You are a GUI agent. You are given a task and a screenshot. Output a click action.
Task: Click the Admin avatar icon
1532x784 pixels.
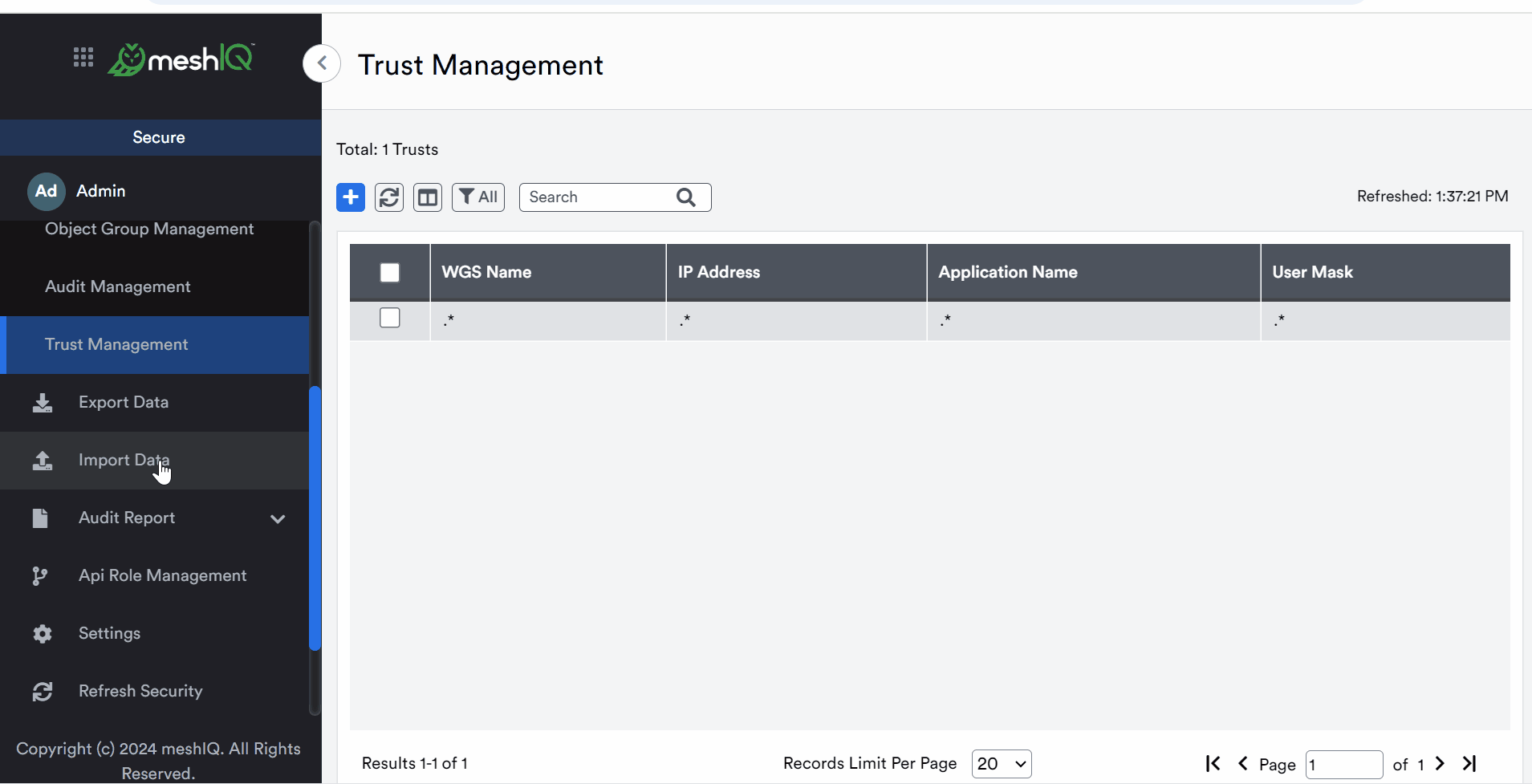(x=46, y=191)
